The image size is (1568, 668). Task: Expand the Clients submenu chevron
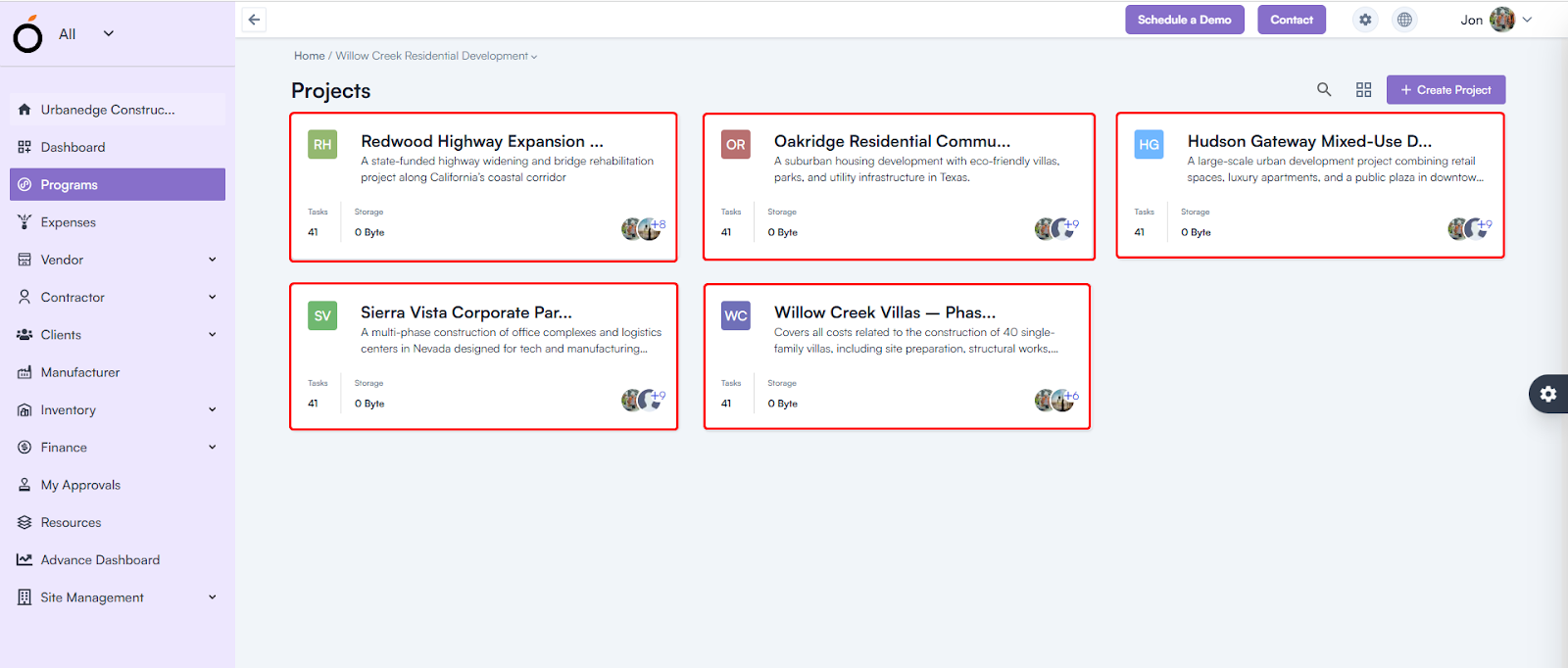pyautogui.click(x=213, y=335)
